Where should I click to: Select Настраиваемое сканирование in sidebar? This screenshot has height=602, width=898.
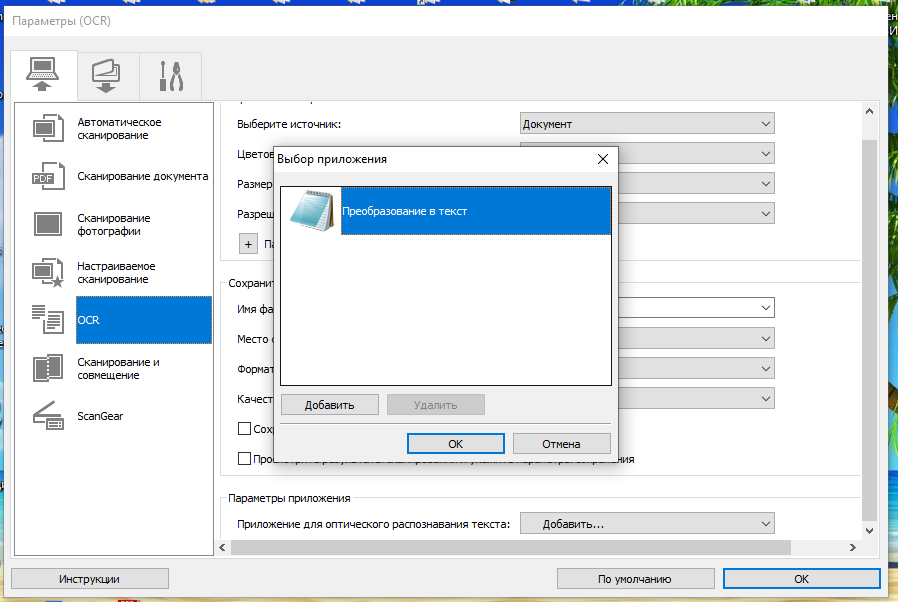point(116,273)
